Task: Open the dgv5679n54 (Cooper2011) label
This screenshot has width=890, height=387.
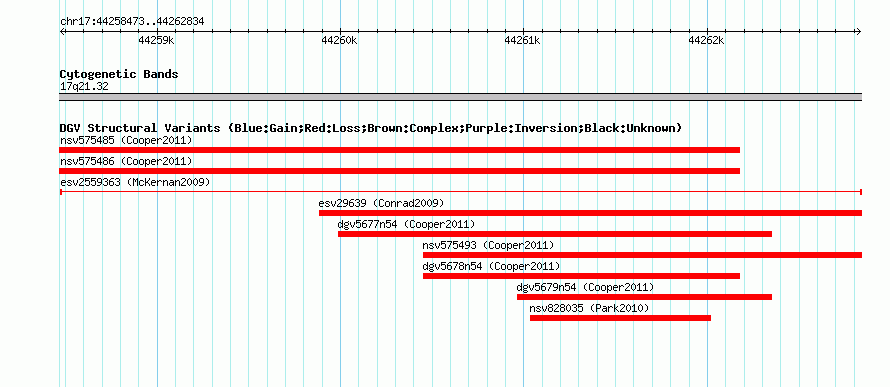Action: [585, 287]
